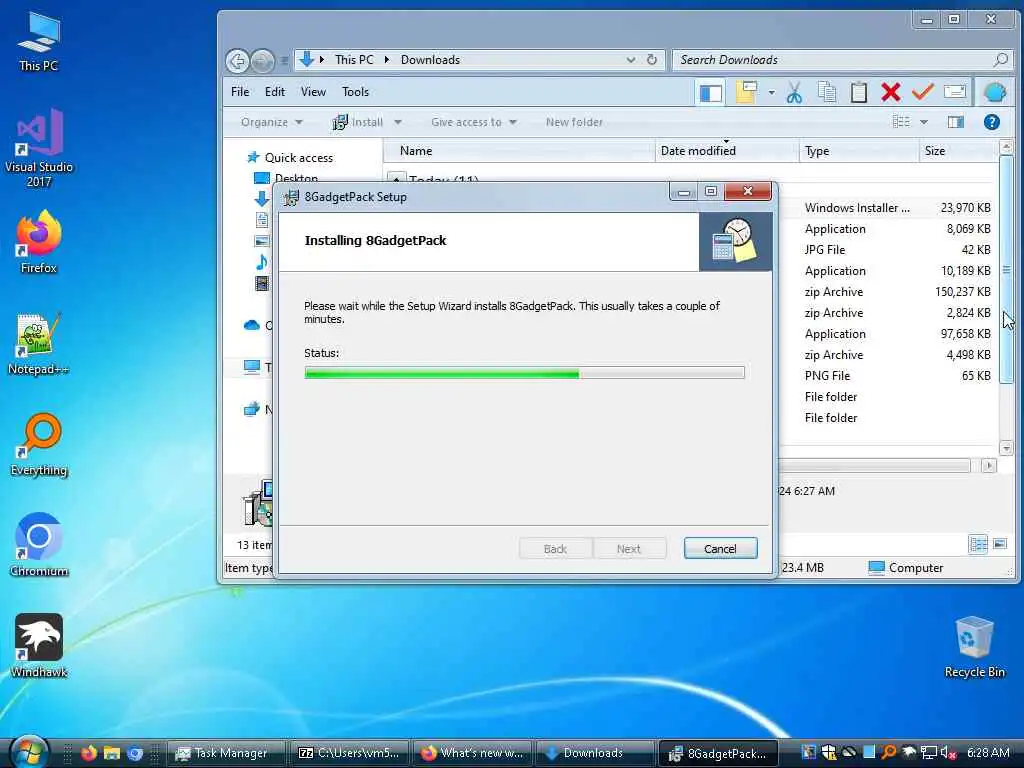Sort by the Date modified column
The height and width of the screenshot is (768, 1024).
tap(727, 151)
